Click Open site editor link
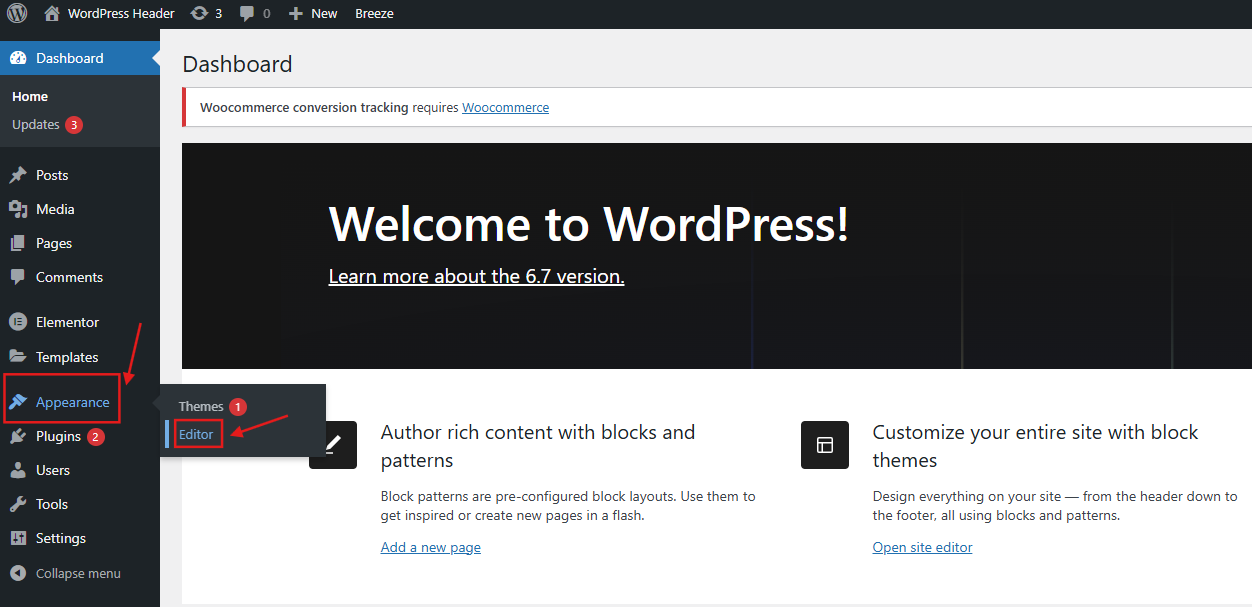This screenshot has width=1252, height=607. [922, 547]
